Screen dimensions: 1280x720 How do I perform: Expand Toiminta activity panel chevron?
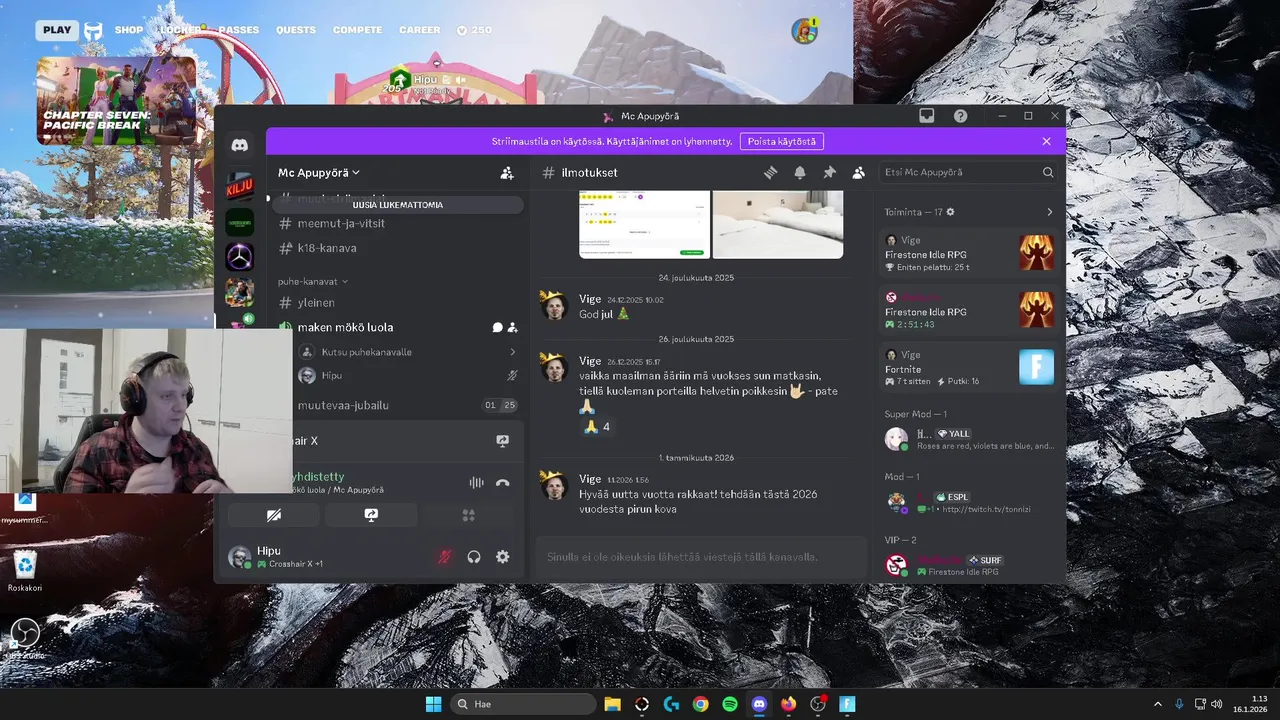coord(1049,212)
